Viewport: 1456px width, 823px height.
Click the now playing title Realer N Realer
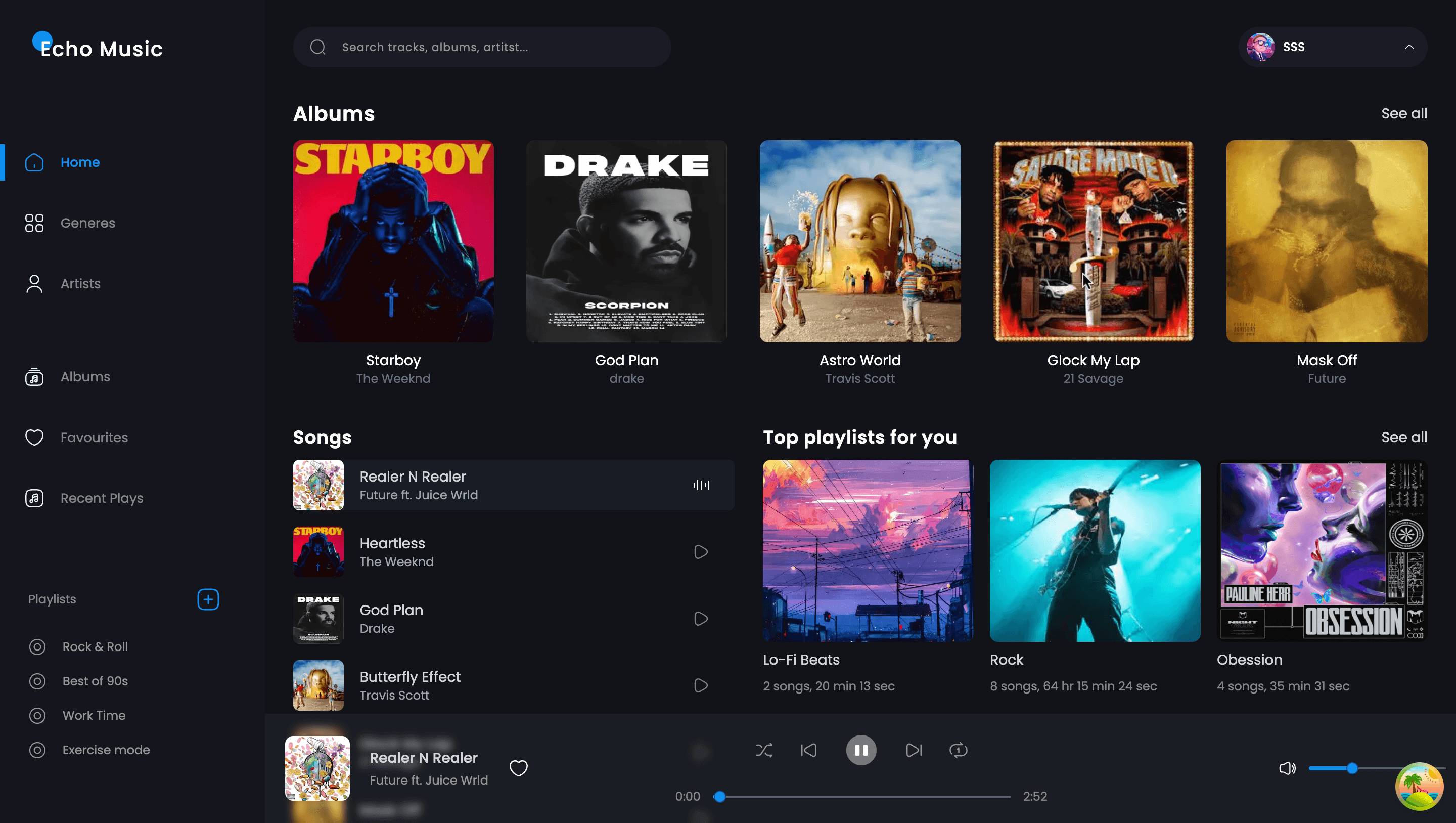click(x=423, y=757)
